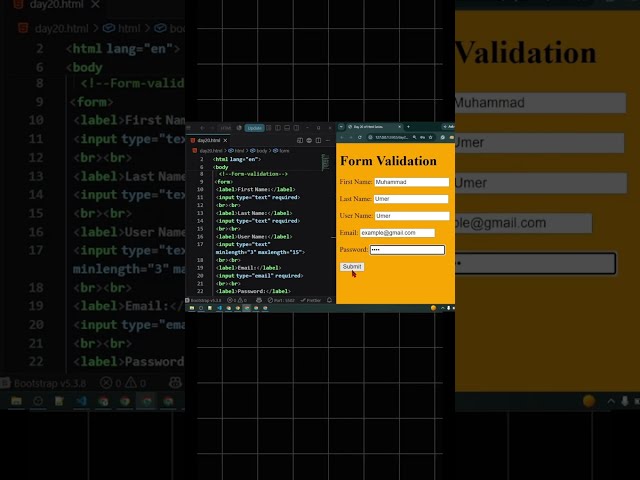The image size is (640, 480).
Task: Click the browser back button
Action: (x=342, y=138)
